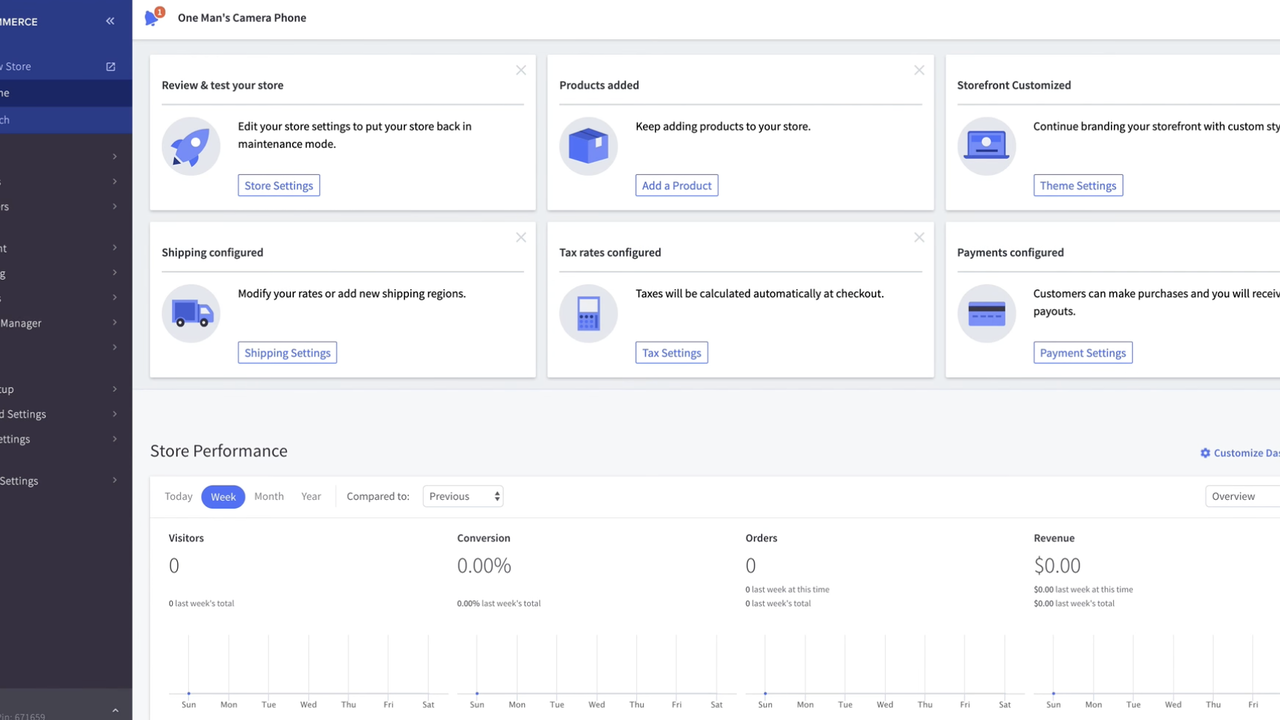The image size is (1280, 720).
Task: Open the store via the external link icon
Action: [111, 66]
